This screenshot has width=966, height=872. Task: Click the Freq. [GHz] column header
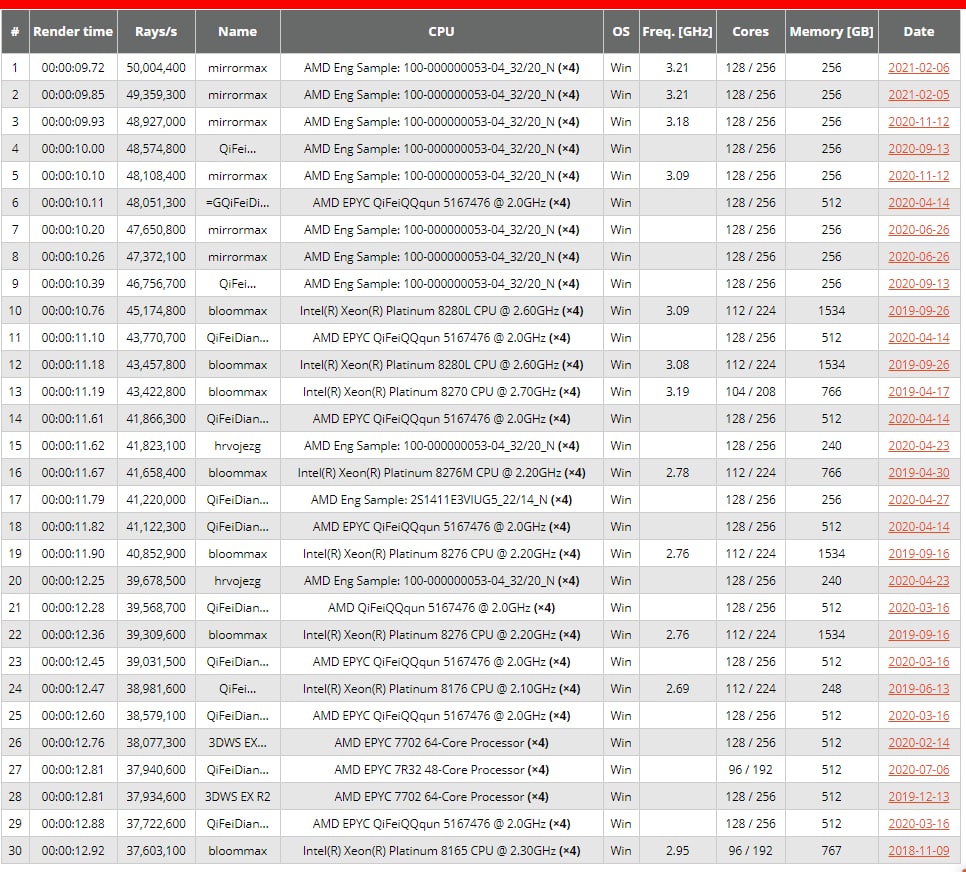pyautogui.click(x=678, y=31)
